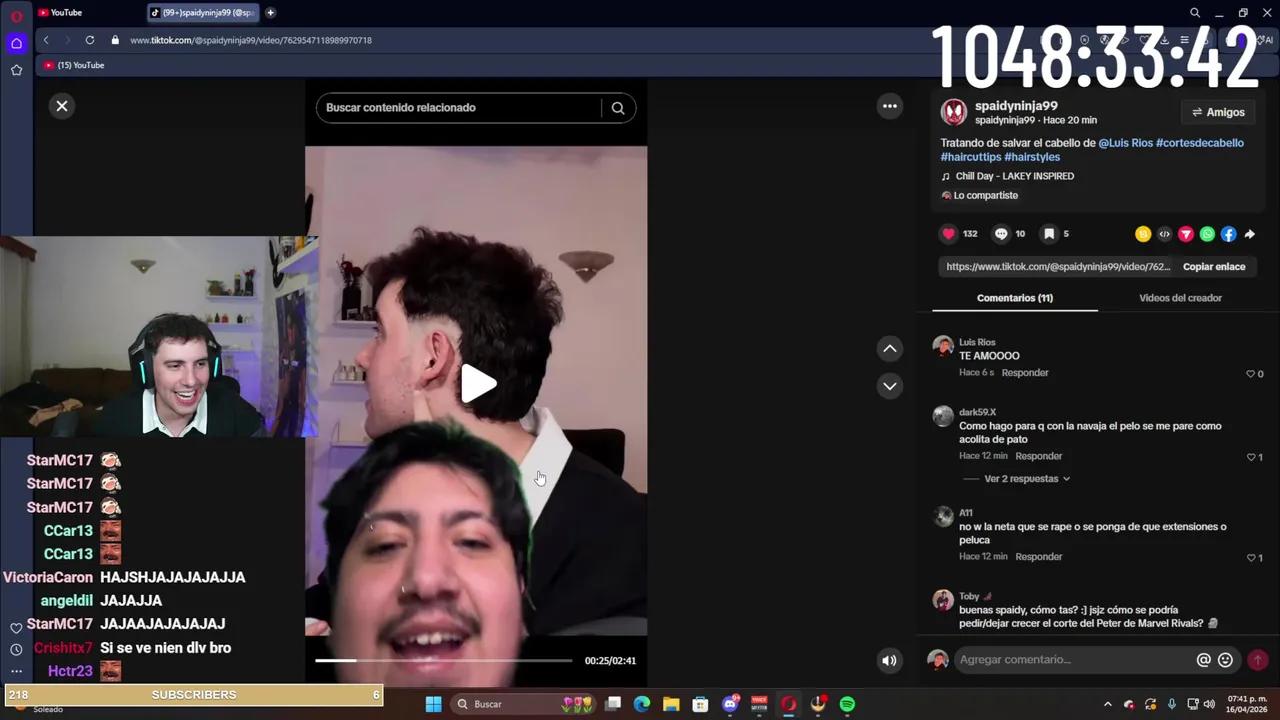
Task: Open more share options arrow
Action: [x=1250, y=234]
